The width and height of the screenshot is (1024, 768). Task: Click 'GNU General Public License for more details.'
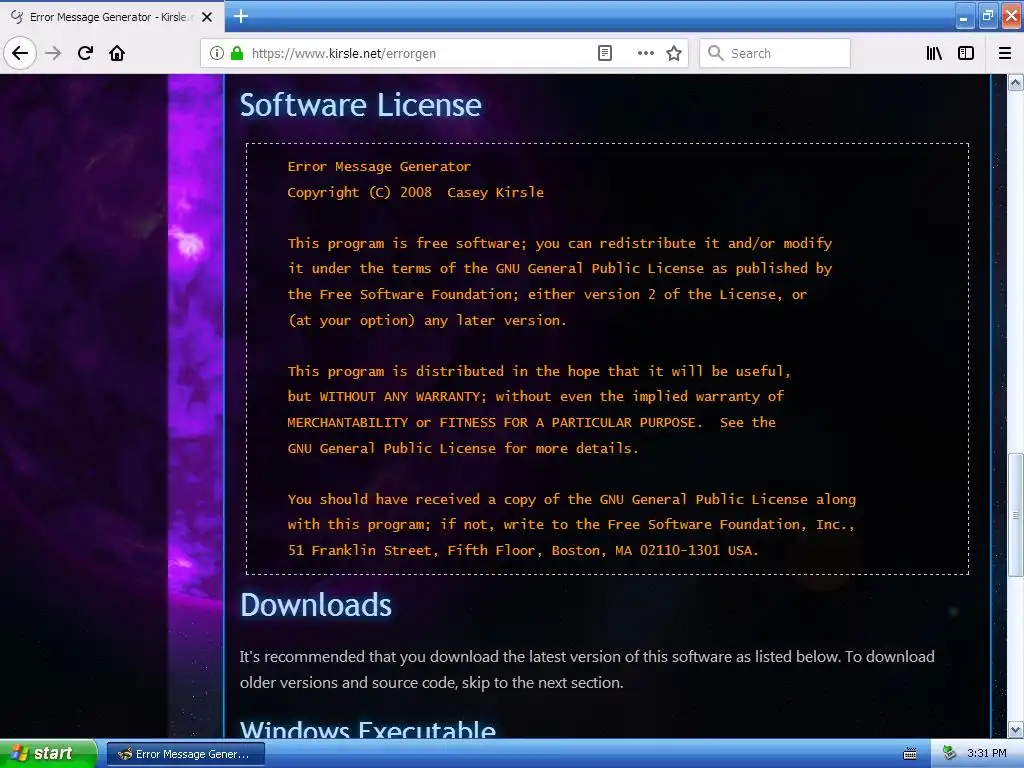tap(463, 448)
